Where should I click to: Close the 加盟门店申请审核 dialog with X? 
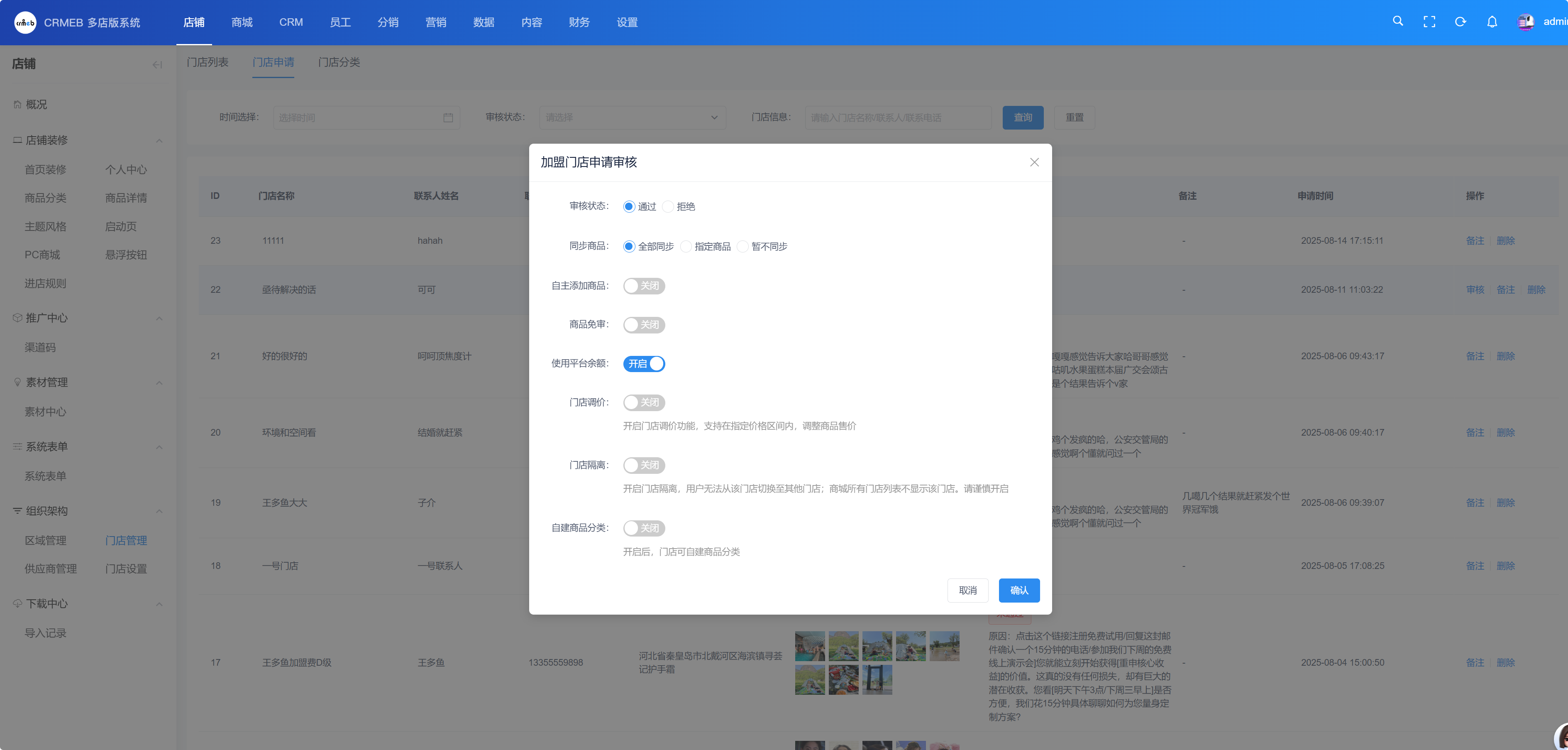coord(1034,162)
